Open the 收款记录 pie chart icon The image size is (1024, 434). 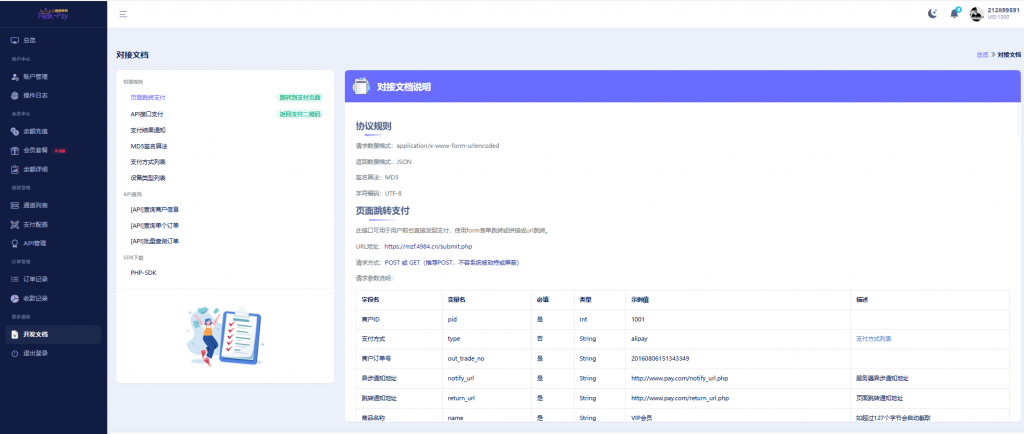tap(15, 298)
